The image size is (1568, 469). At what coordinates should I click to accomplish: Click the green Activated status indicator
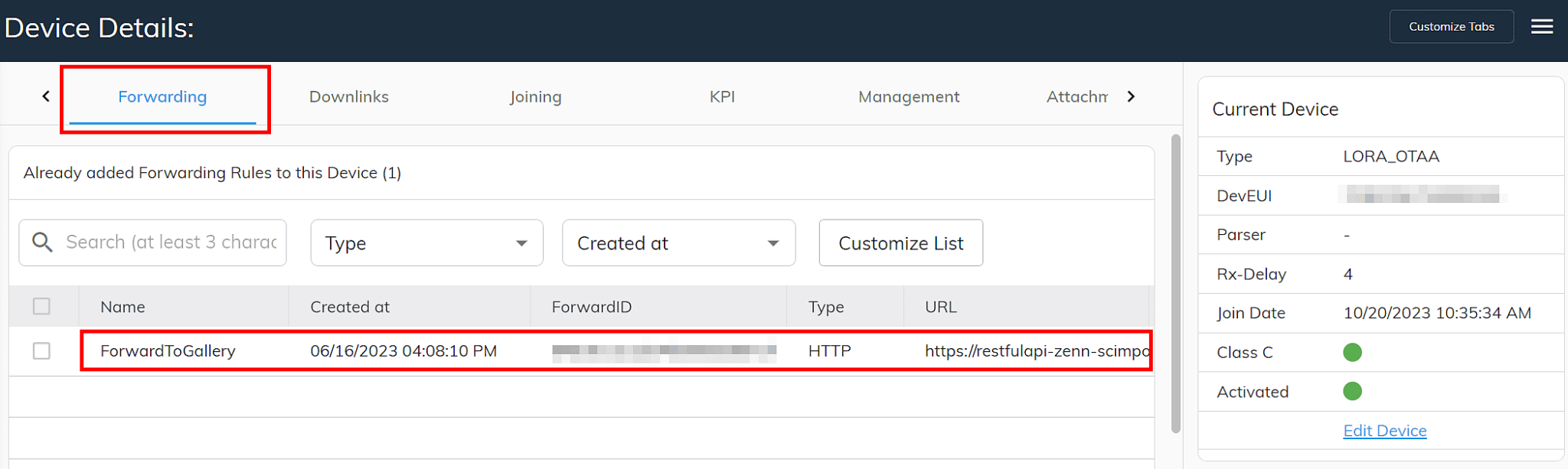(1352, 392)
